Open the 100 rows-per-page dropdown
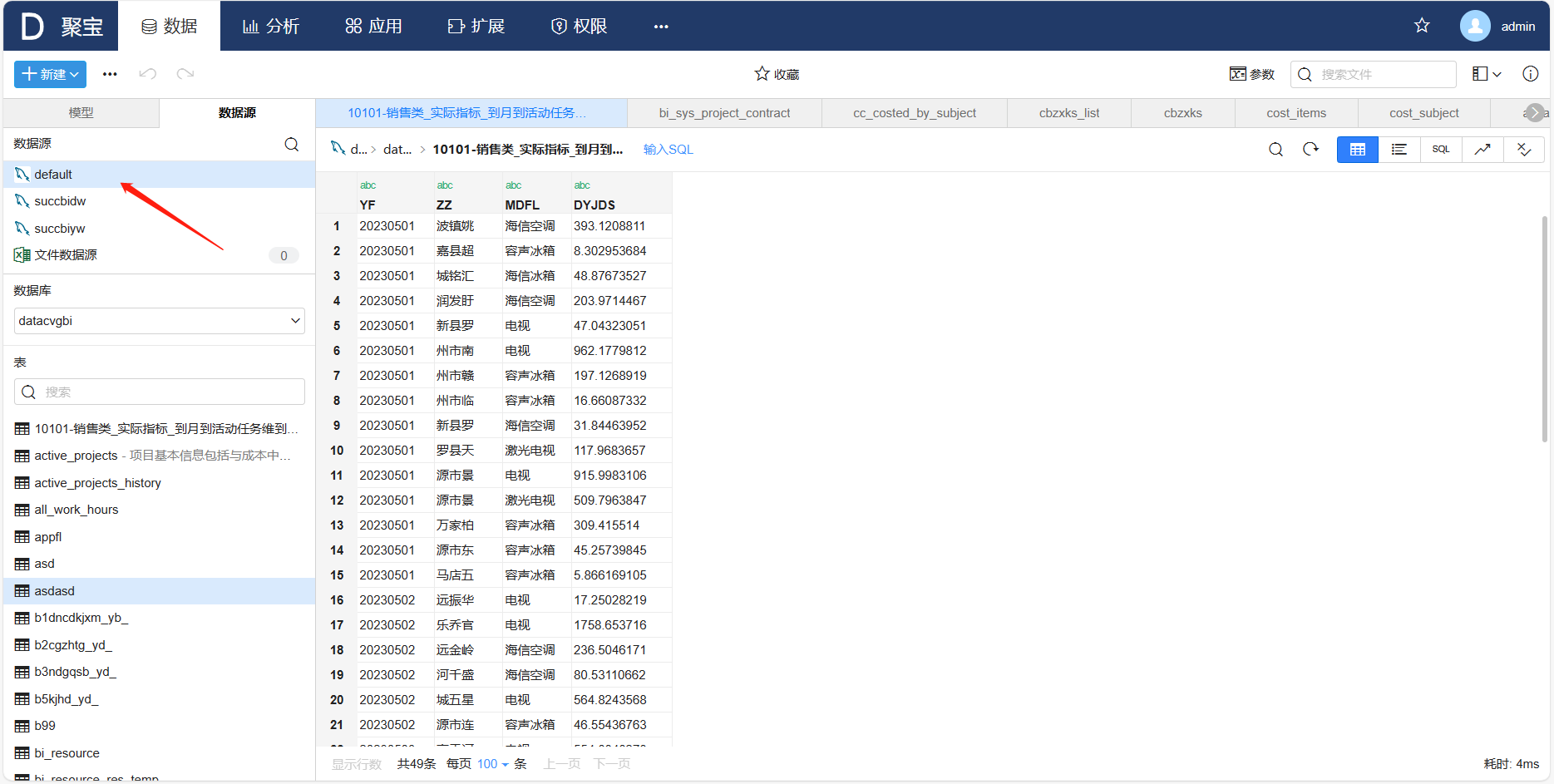The height and width of the screenshot is (784, 1554). pos(492,764)
